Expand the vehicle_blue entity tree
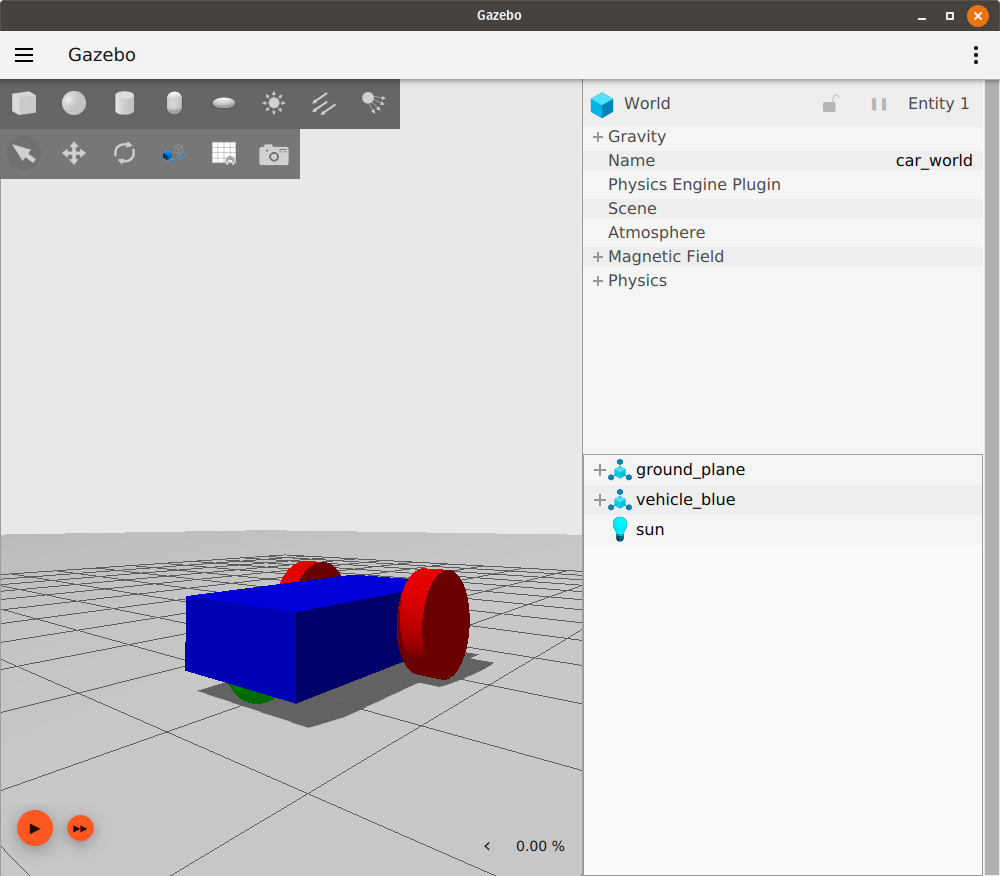This screenshot has width=1000, height=876. 600,500
